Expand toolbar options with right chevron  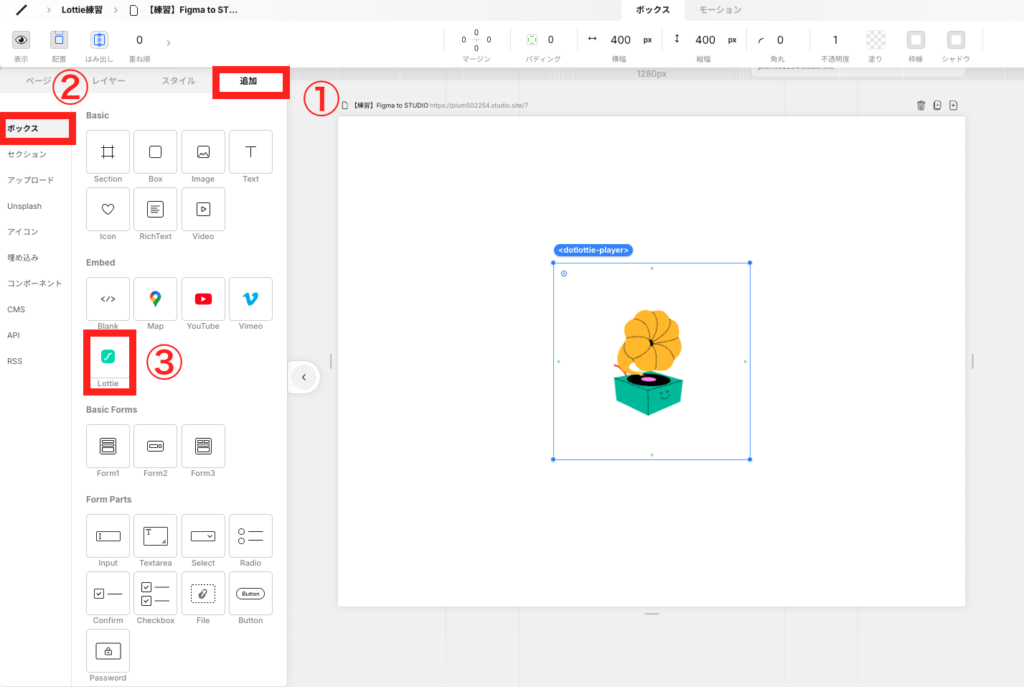tap(168, 42)
